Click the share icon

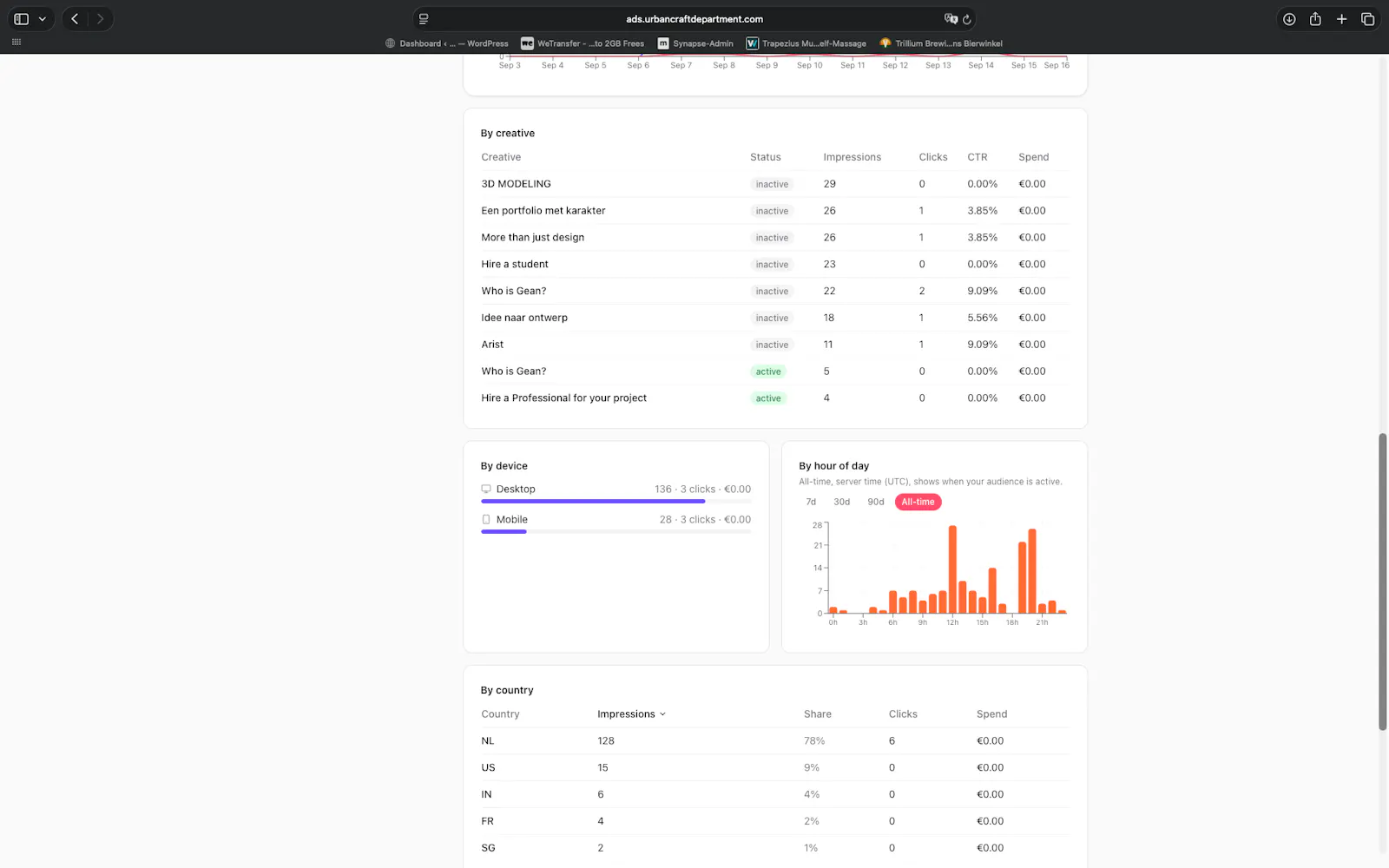(x=1315, y=18)
